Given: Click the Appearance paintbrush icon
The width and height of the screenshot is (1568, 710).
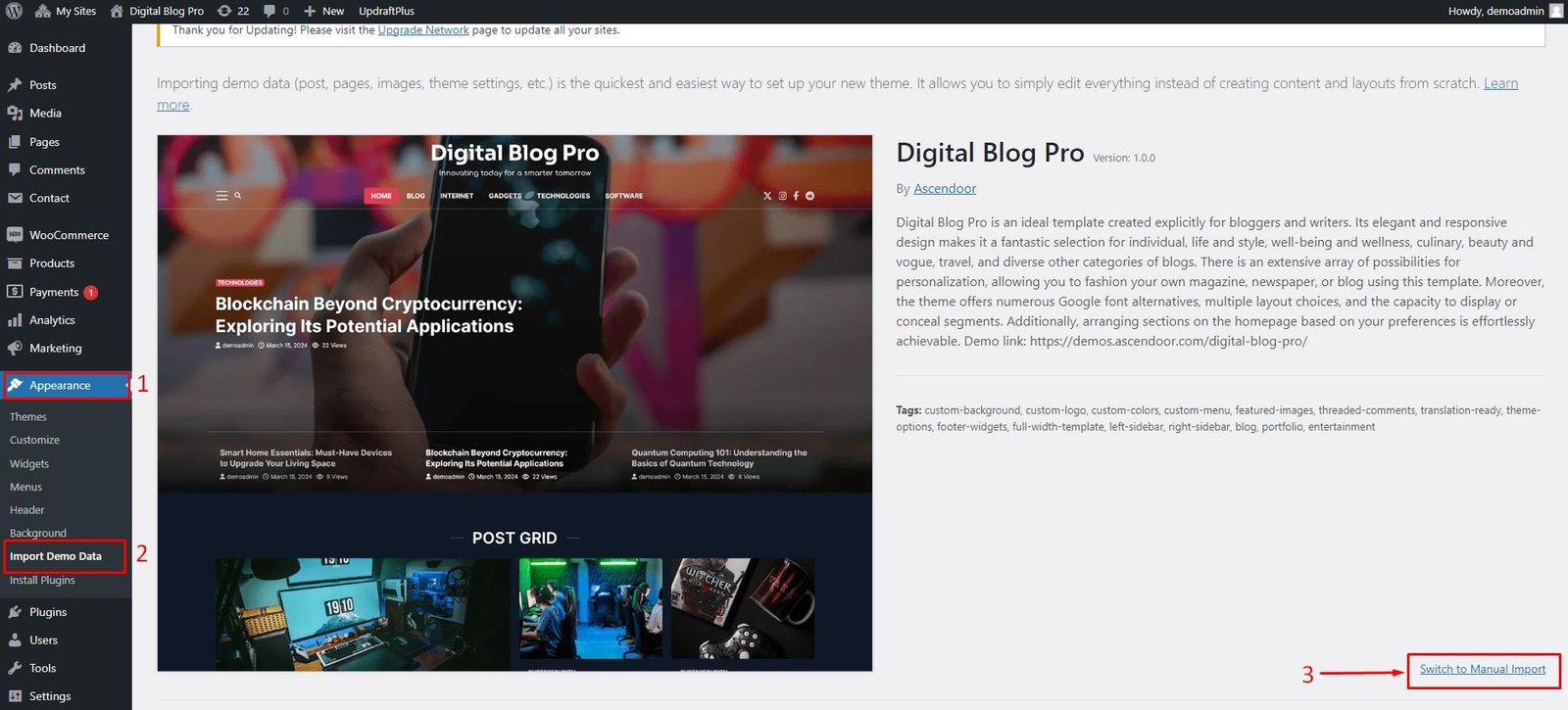Looking at the screenshot, I should pyautogui.click(x=15, y=385).
